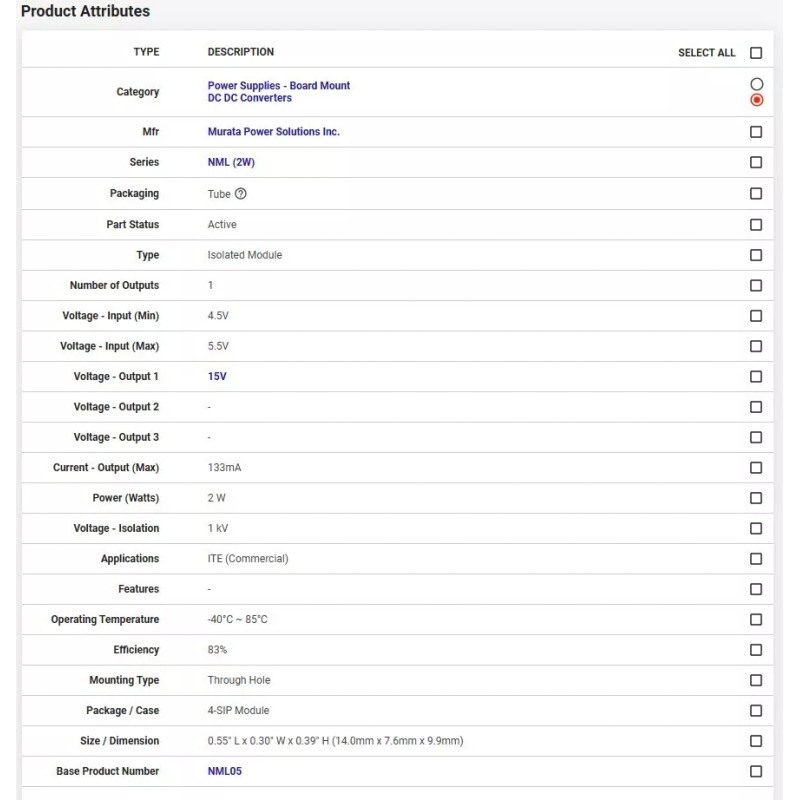Tick the Mfr row checkbox

pos(756,132)
